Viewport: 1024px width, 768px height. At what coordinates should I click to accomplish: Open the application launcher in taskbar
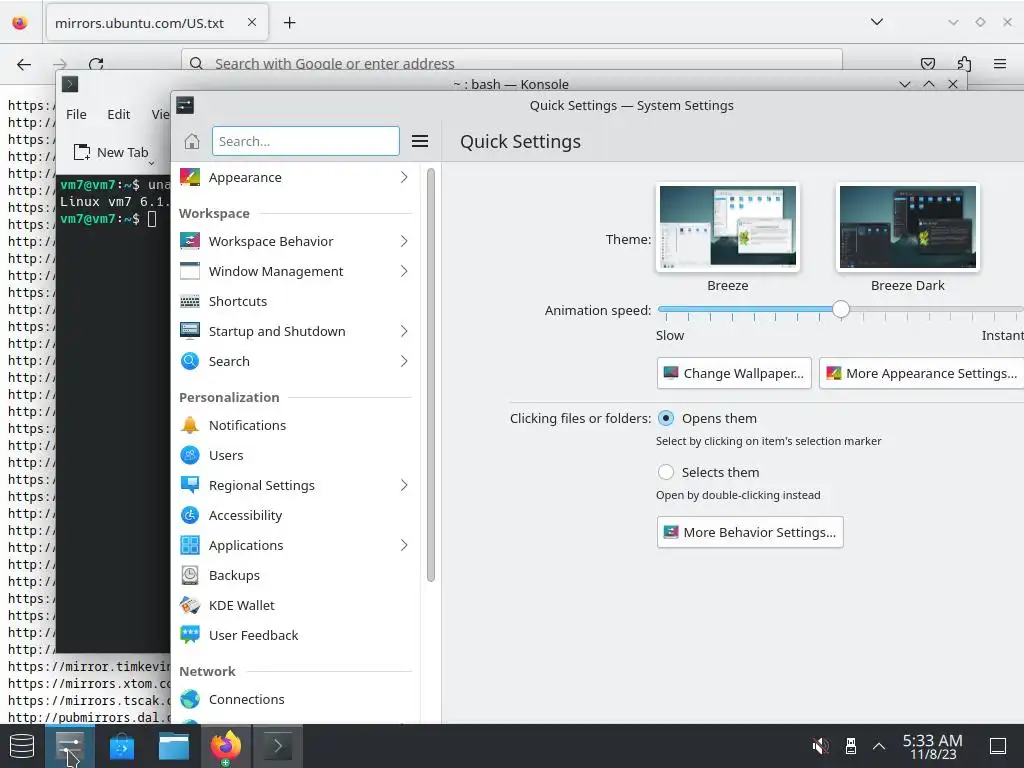pos(22,746)
